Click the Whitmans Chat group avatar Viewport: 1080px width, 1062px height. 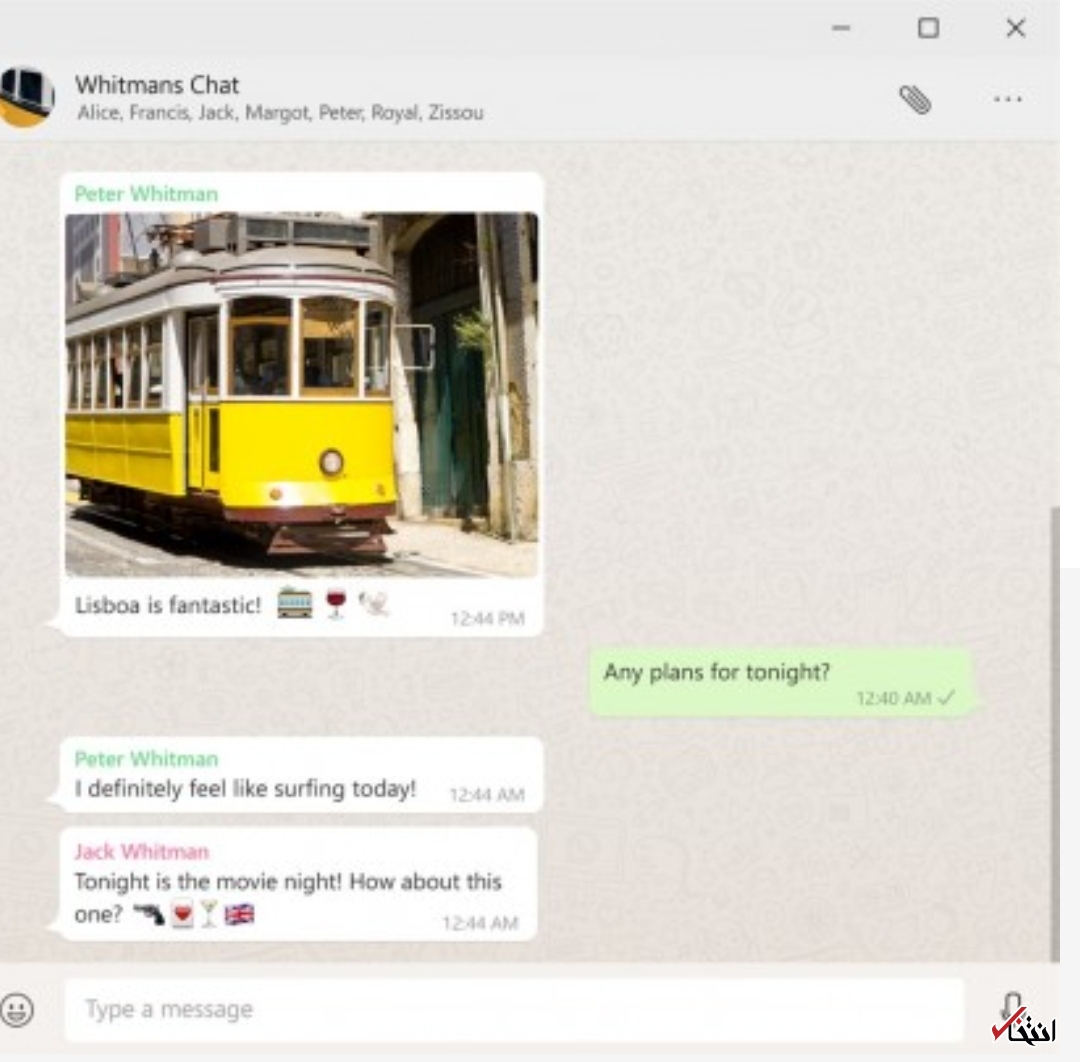point(25,96)
